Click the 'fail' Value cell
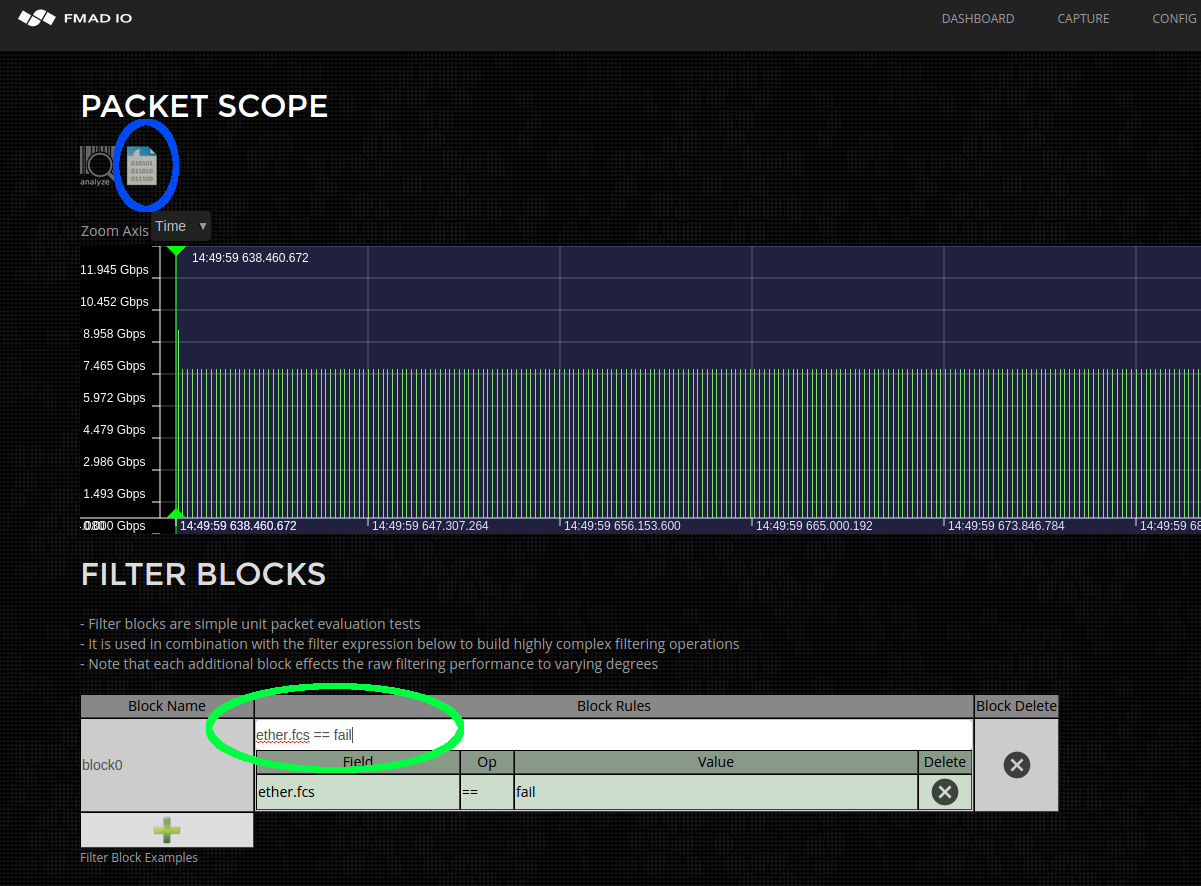 (x=715, y=792)
